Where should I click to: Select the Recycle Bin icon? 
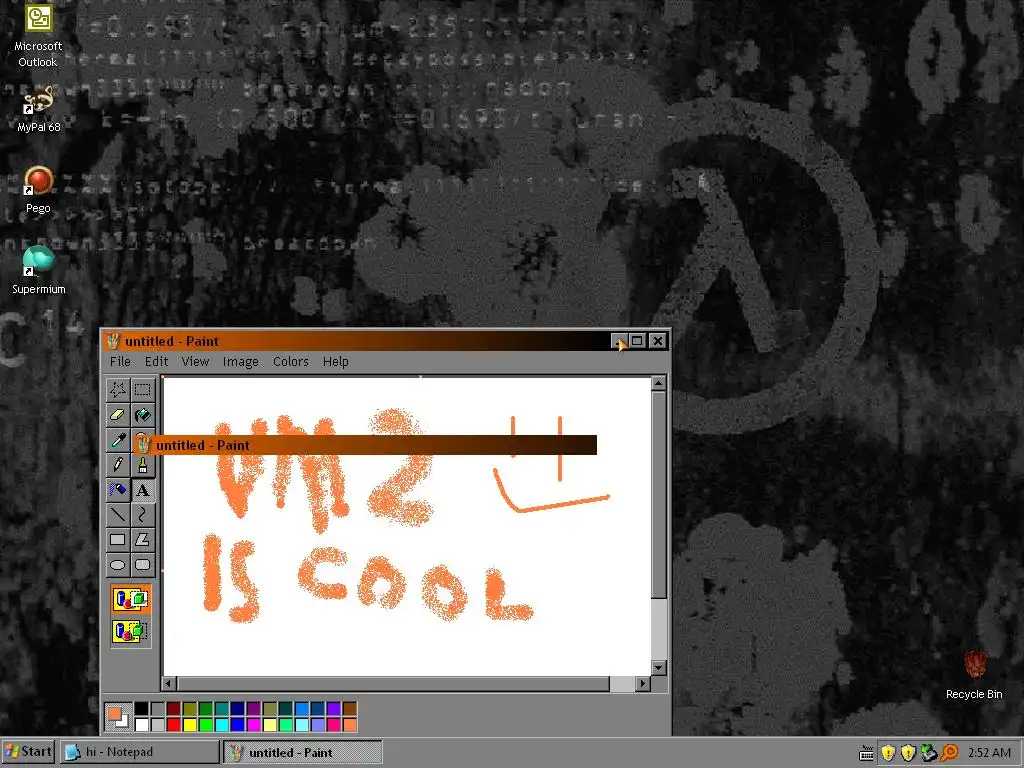tap(974, 675)
